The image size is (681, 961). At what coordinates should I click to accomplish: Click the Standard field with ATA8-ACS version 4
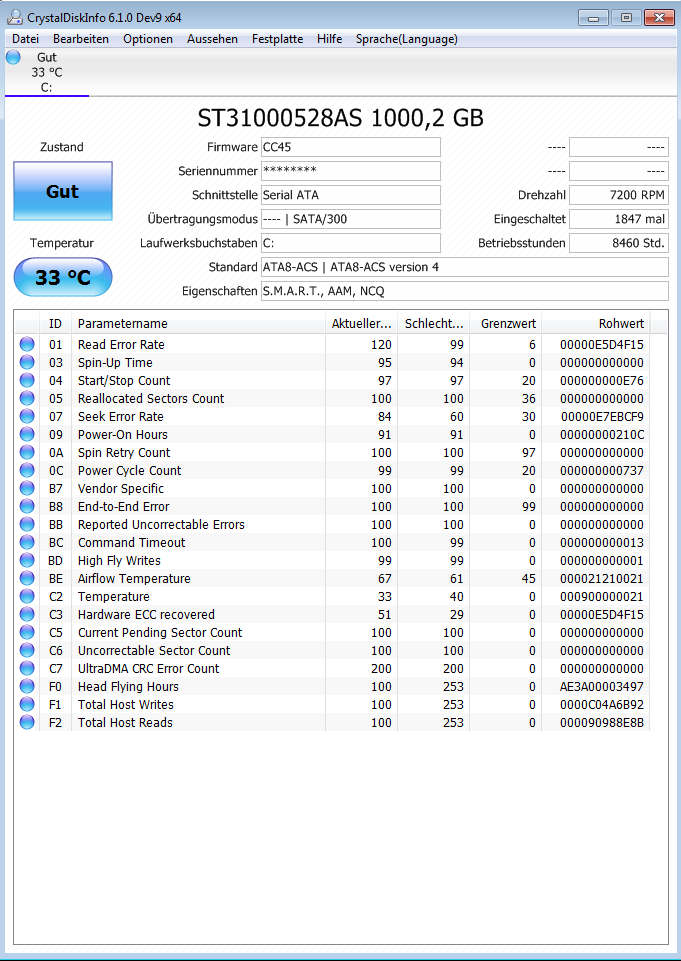(465, 267)
